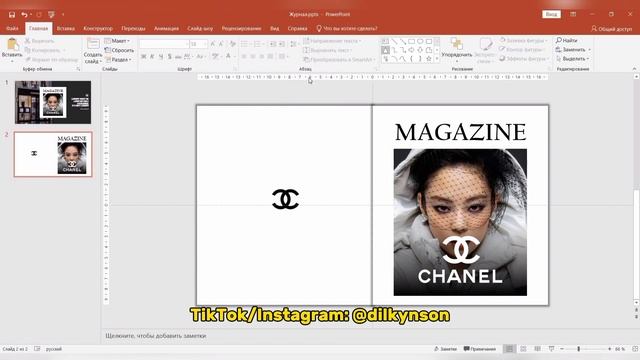
Task: Click Reset (Сбросить) slide button
Action: pos(119,50)
